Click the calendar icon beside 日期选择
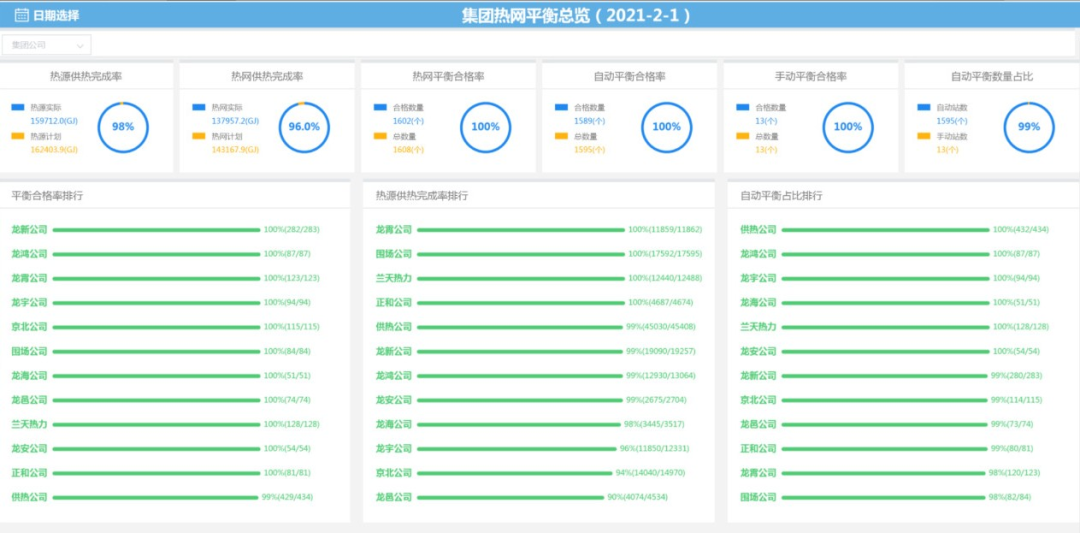The image size is (1080, 533). click(21, 15)
